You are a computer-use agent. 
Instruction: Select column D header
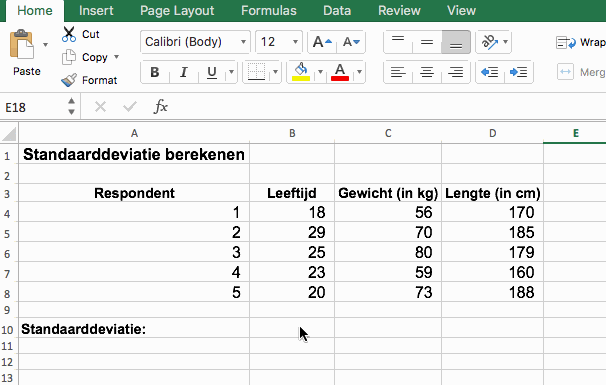pyautogui.click(x=492, y=133)
